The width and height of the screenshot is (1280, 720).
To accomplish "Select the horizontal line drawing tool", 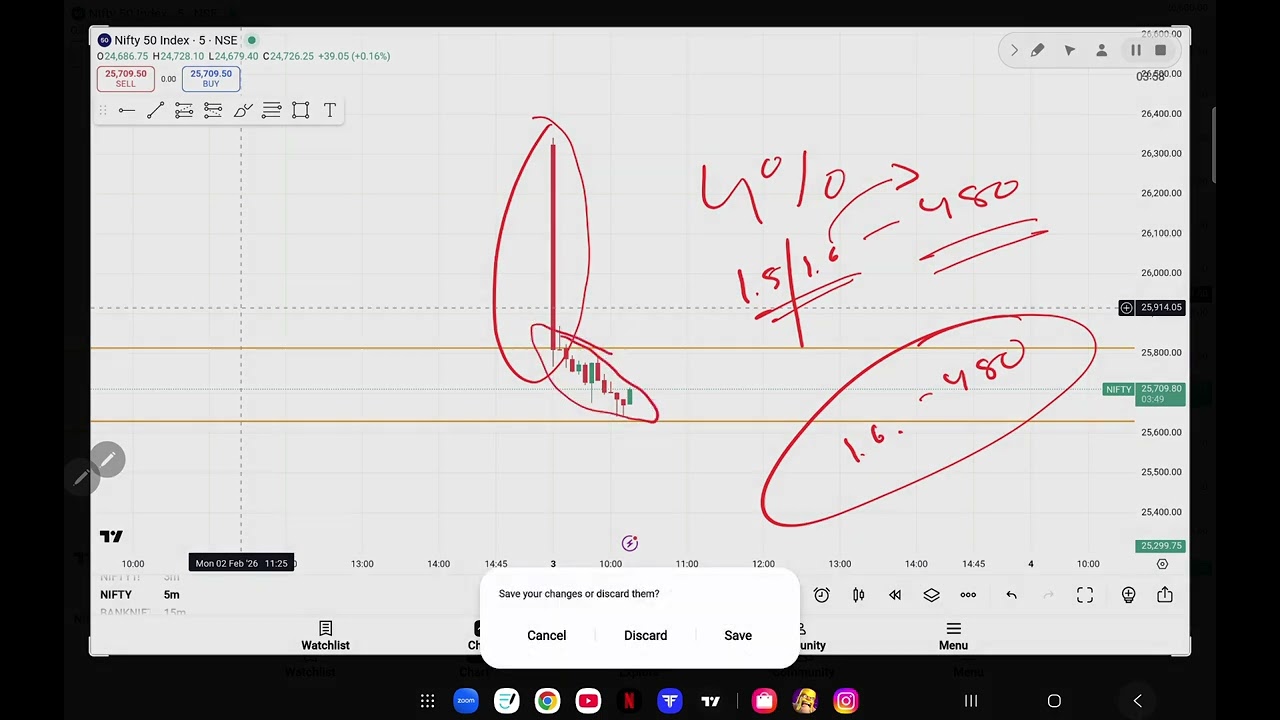I will pyautogui.click(x=127, y=110).
